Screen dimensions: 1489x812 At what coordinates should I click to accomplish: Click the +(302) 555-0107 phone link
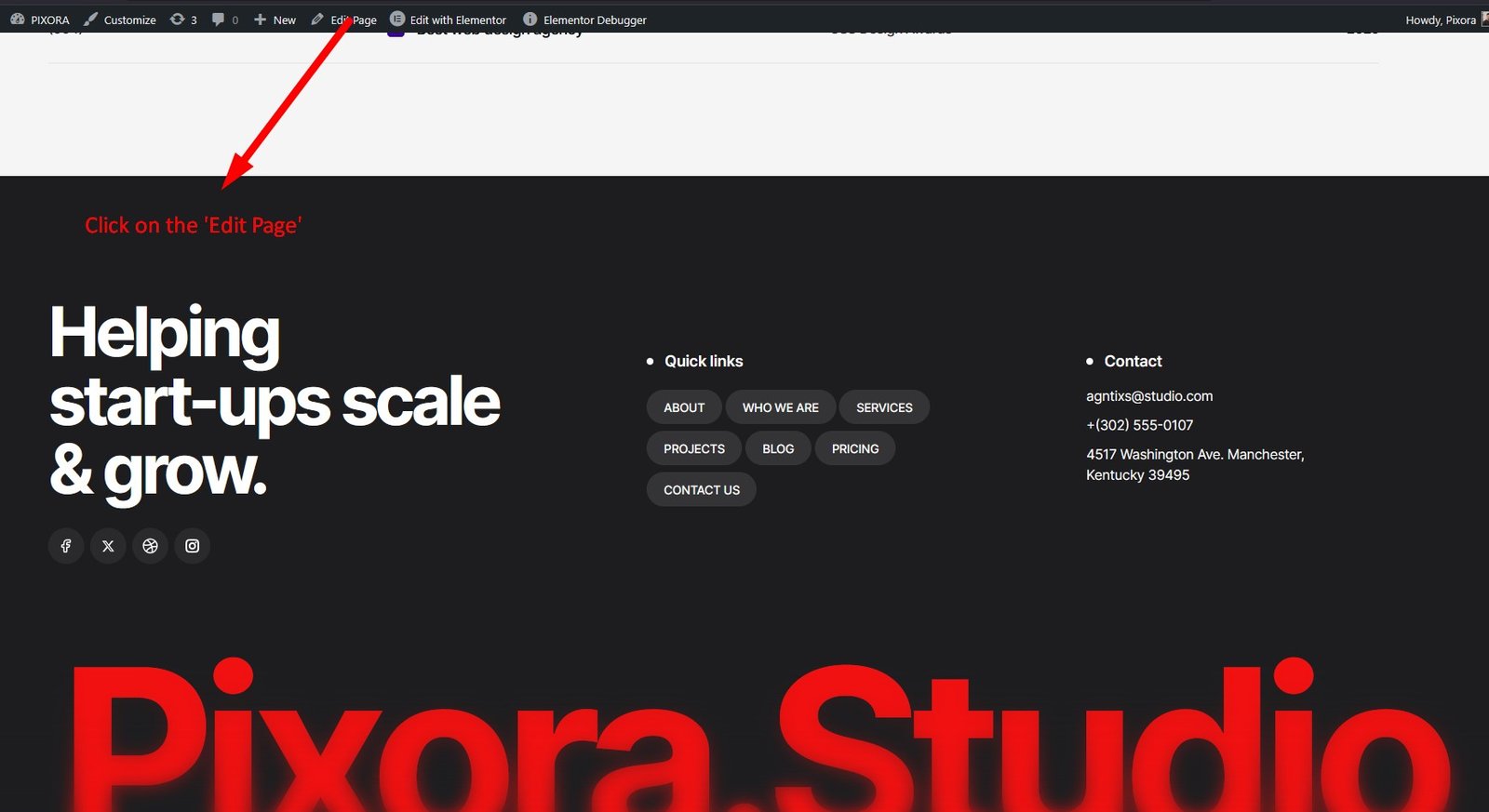[1139, 425]
